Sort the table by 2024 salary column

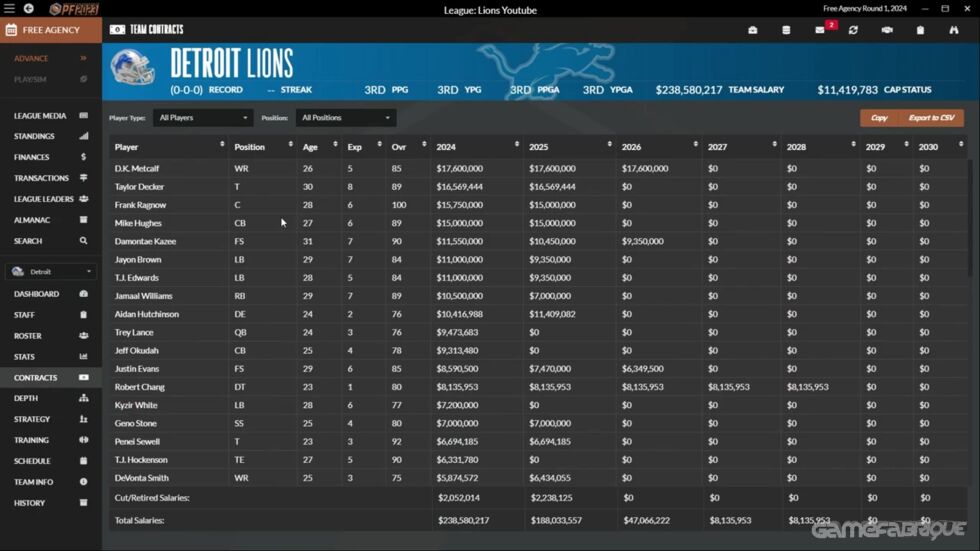[478, 147]
